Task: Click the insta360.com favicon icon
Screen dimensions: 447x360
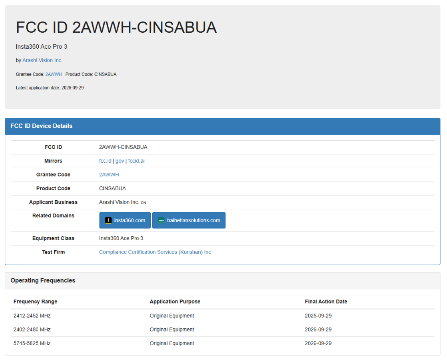Action: (x=108, y=220)
